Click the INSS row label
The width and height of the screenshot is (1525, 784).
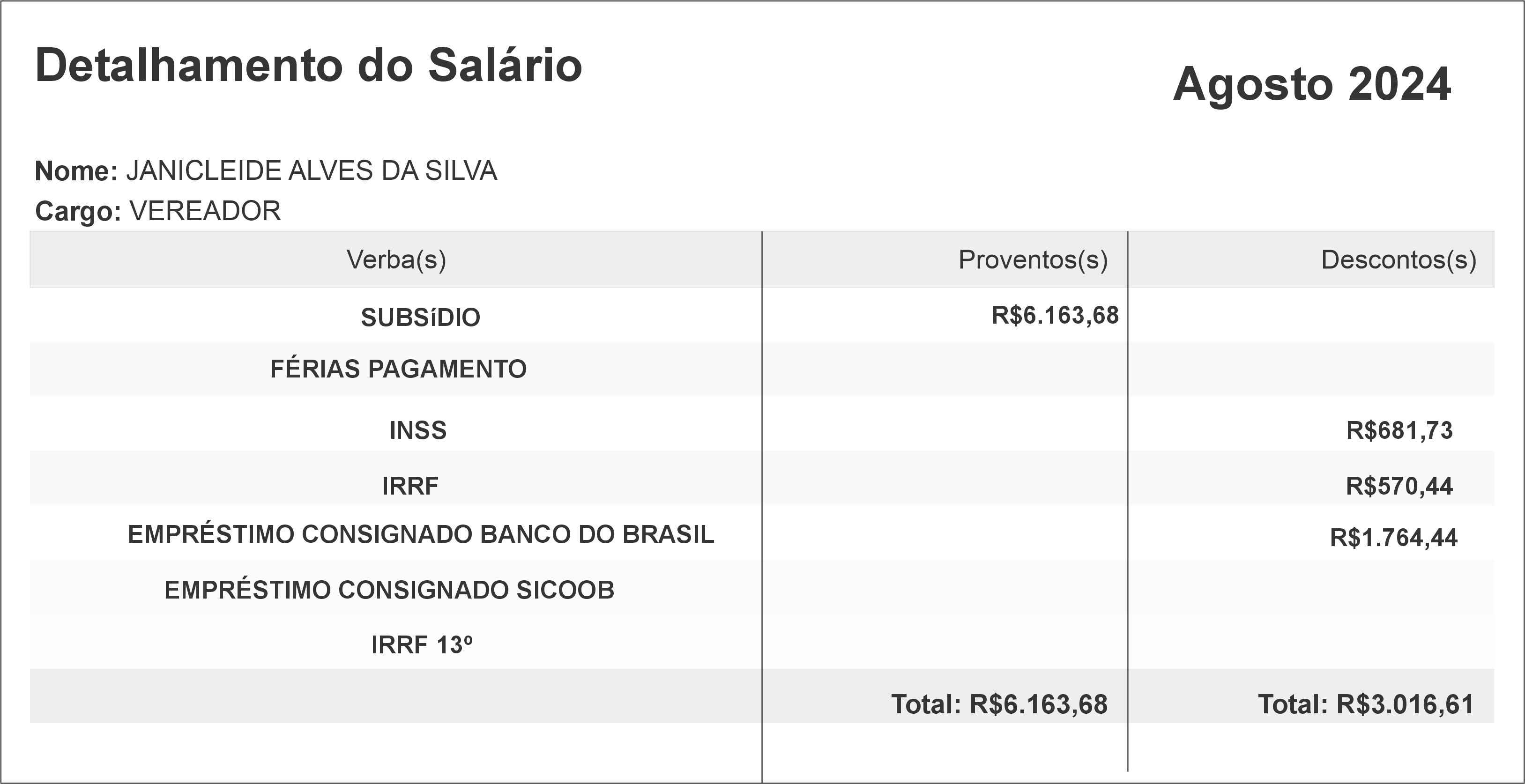coord(418,431)
